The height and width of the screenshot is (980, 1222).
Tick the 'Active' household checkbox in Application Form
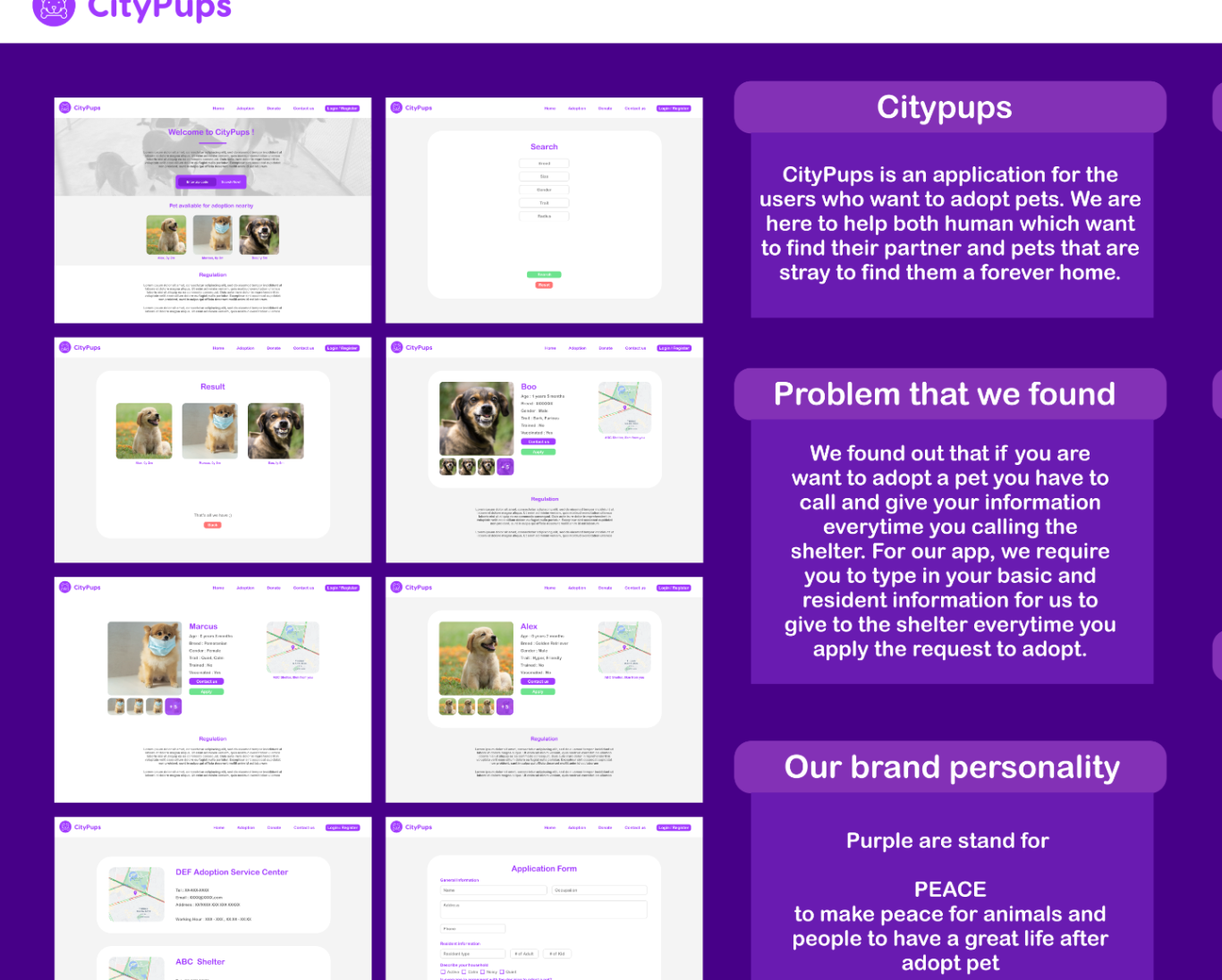click(x=443, y=972)
